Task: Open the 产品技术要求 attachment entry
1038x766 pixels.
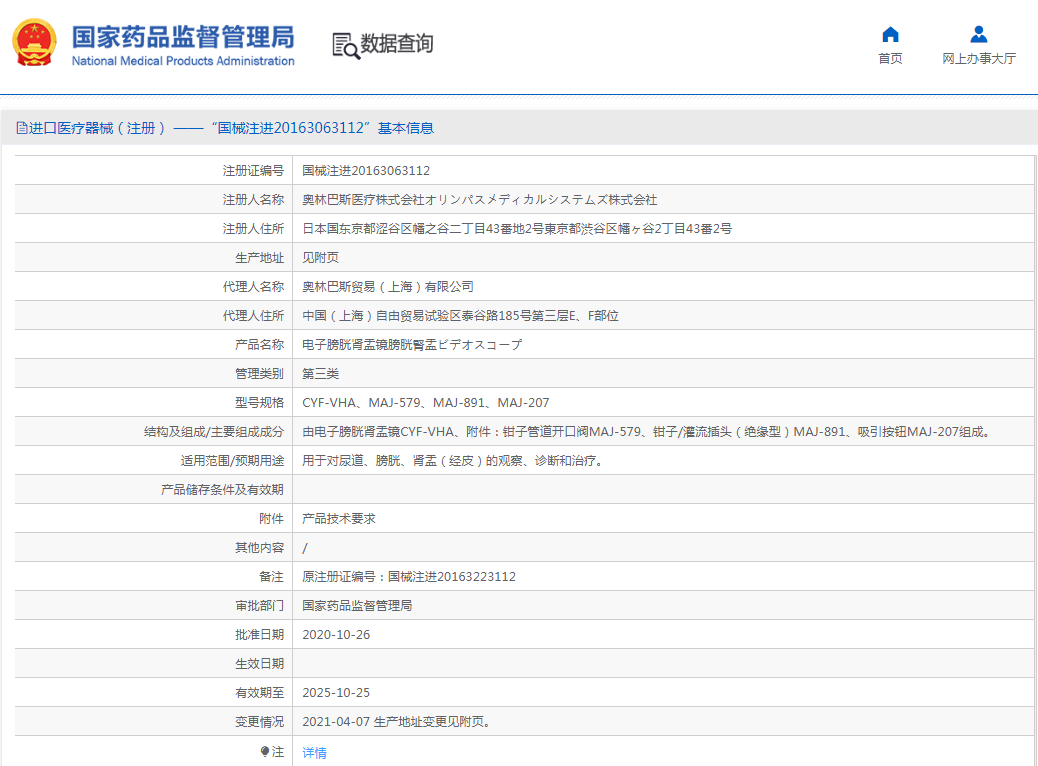Action: [339, 519]
